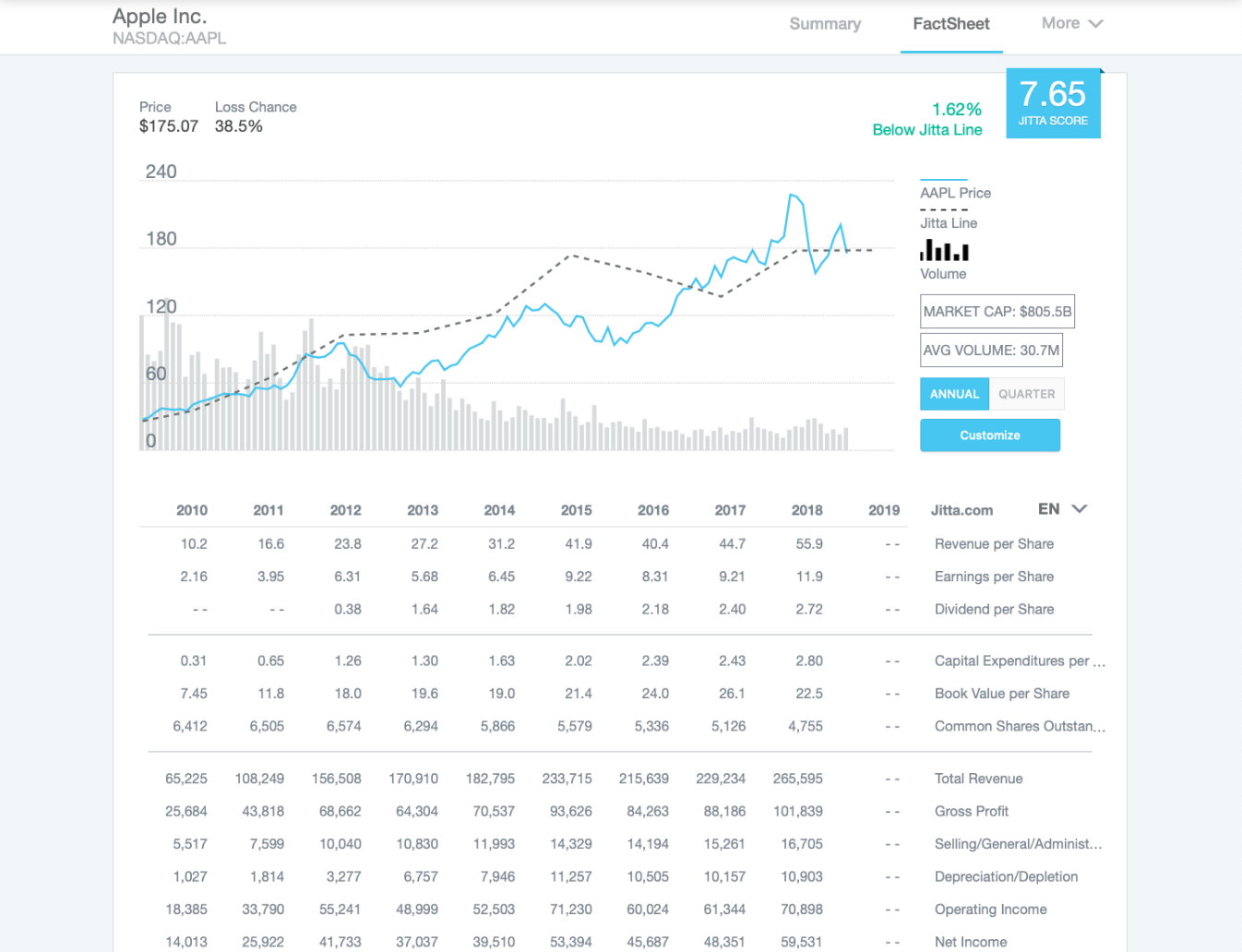Click the Total Revenue label
Viewport: 1242px width, 952px height.
[978, 779]
